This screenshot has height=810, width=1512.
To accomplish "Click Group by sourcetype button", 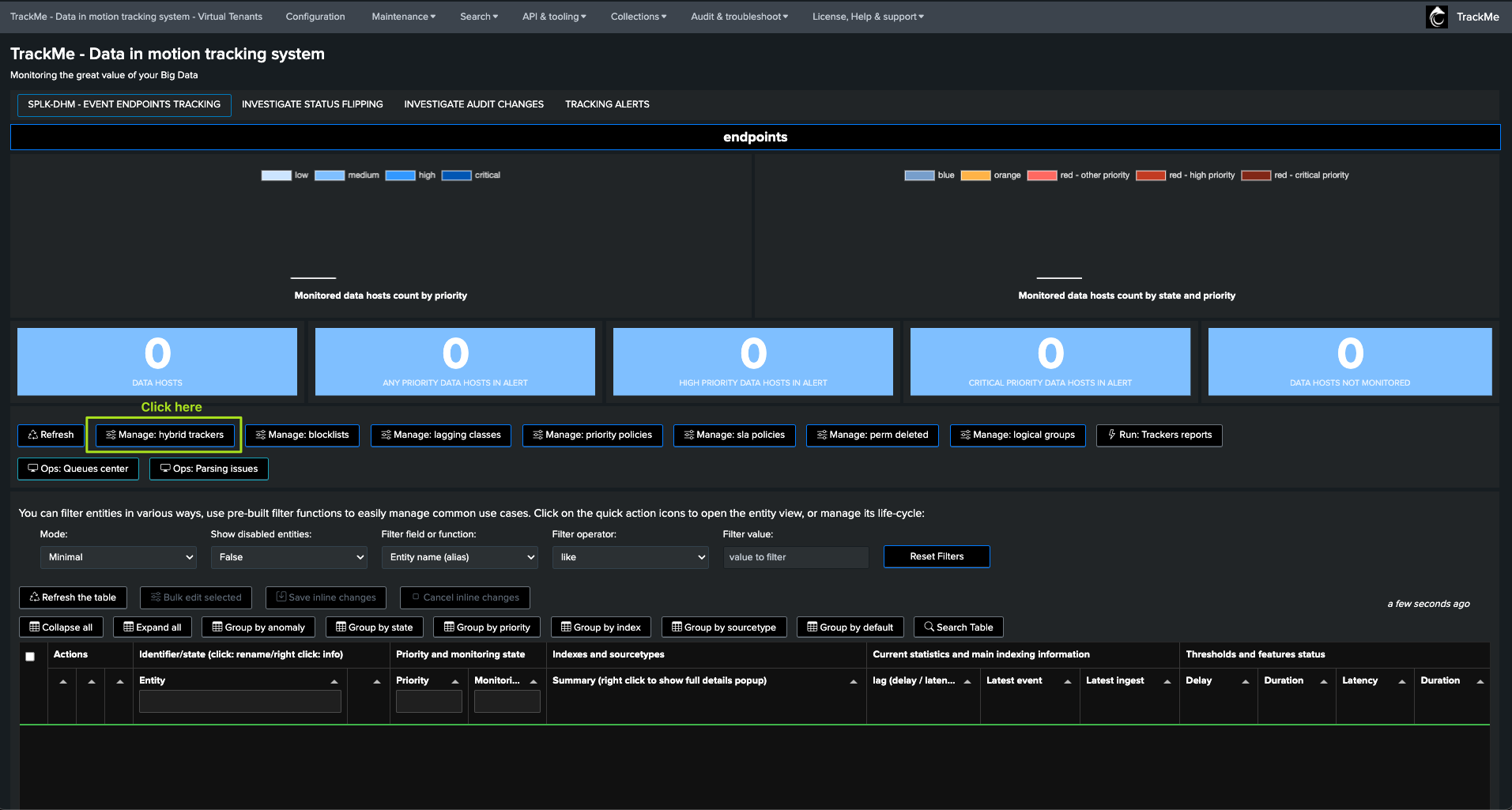I will coord(723,627).
